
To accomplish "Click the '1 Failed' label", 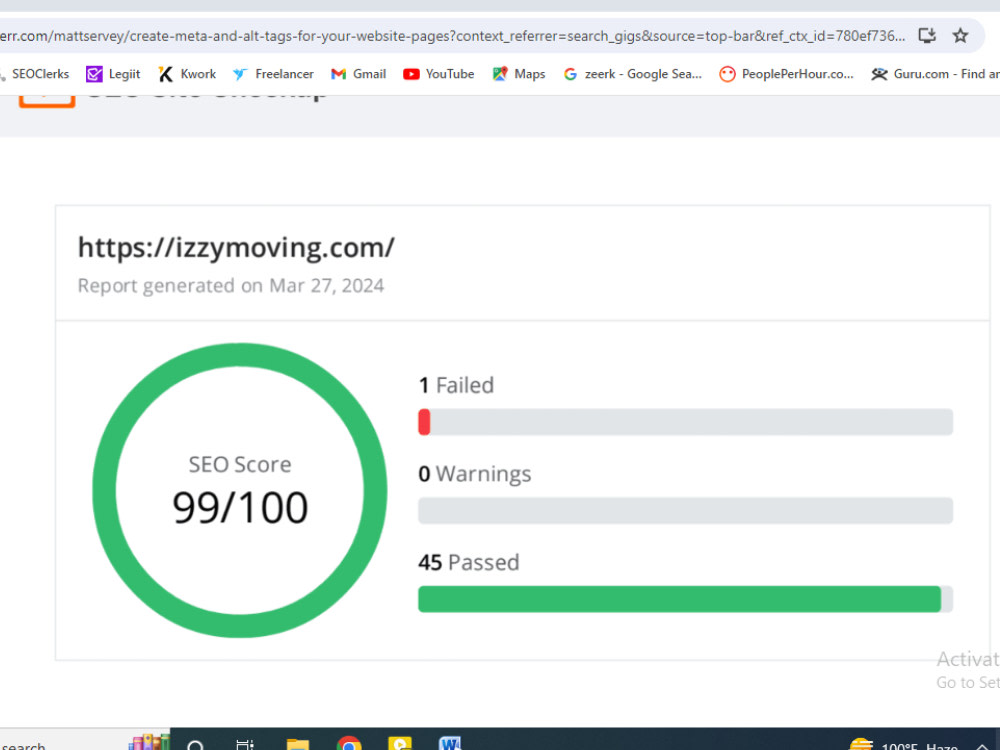I will point(456,385).
